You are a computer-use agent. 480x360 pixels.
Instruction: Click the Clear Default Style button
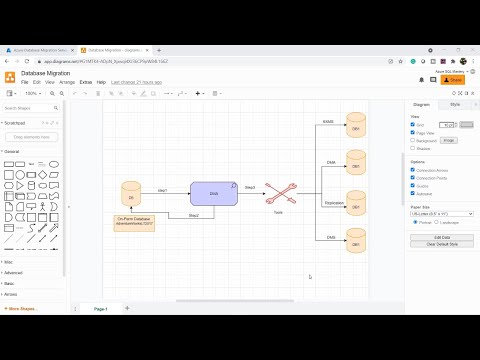[442, 244]
